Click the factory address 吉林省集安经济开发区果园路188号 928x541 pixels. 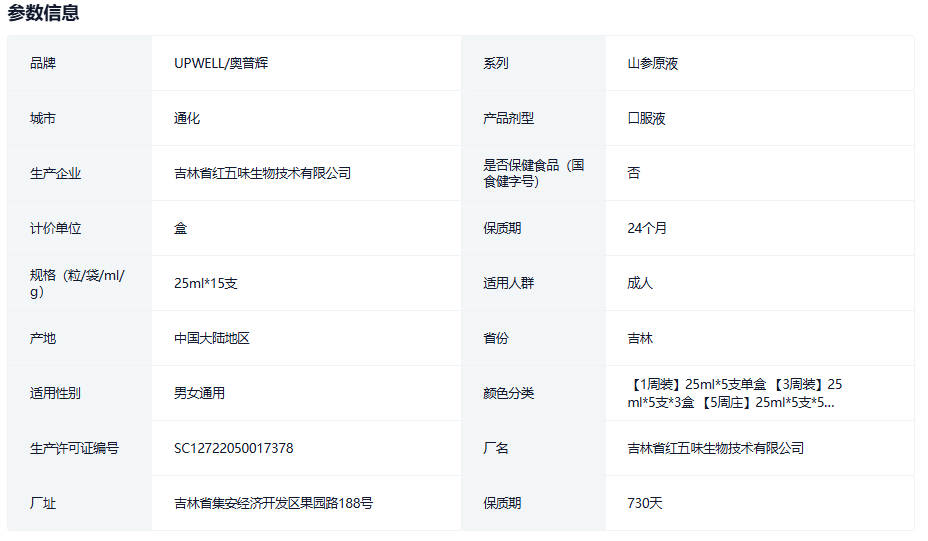[x=273, y=503]
